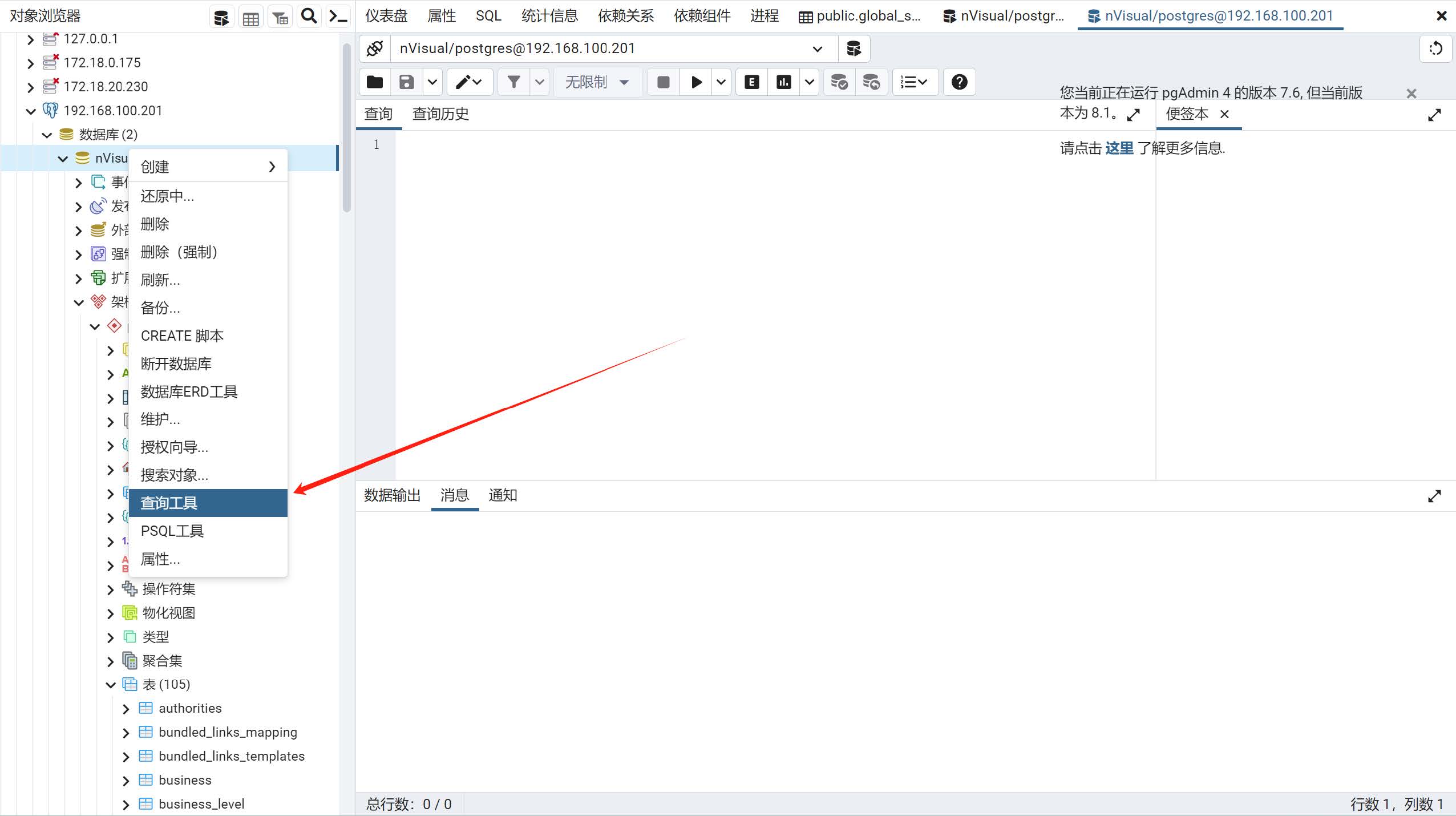This screenshot has width=1456, height=816.
Task: Click the Open File folder icon
Action: click(x=375, y=82)
